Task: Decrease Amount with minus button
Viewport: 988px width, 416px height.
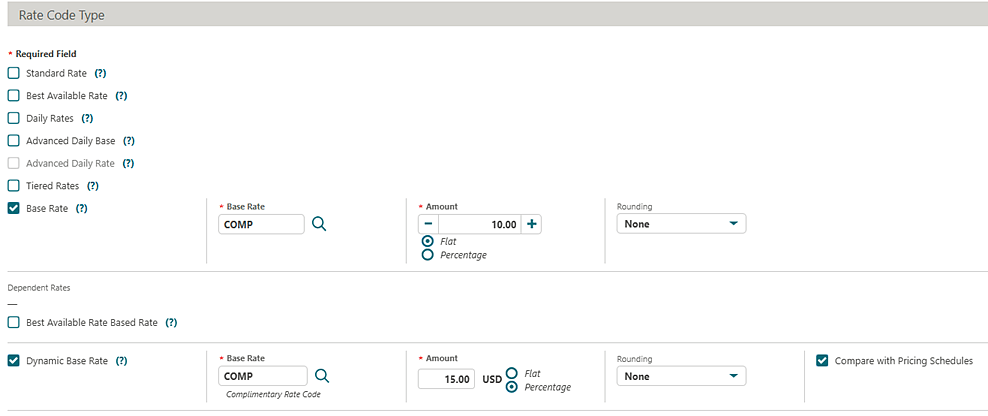Action: point(428,224)
